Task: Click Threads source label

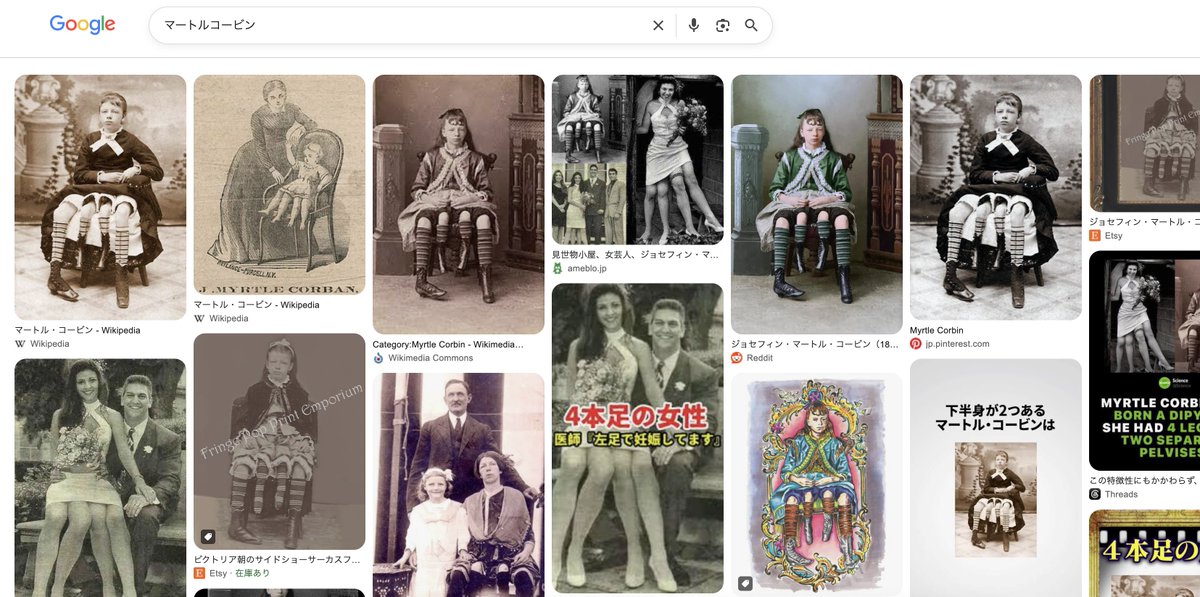Action: (1121, 494)
